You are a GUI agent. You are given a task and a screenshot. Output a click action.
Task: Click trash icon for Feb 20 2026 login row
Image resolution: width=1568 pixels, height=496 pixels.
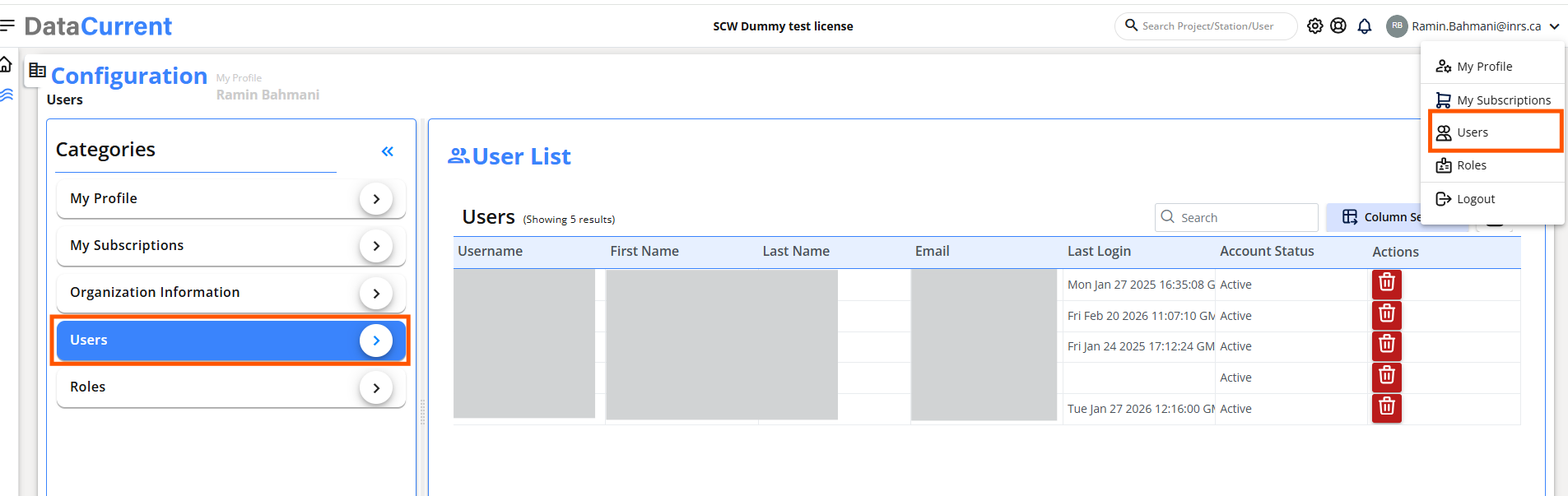1387,315
